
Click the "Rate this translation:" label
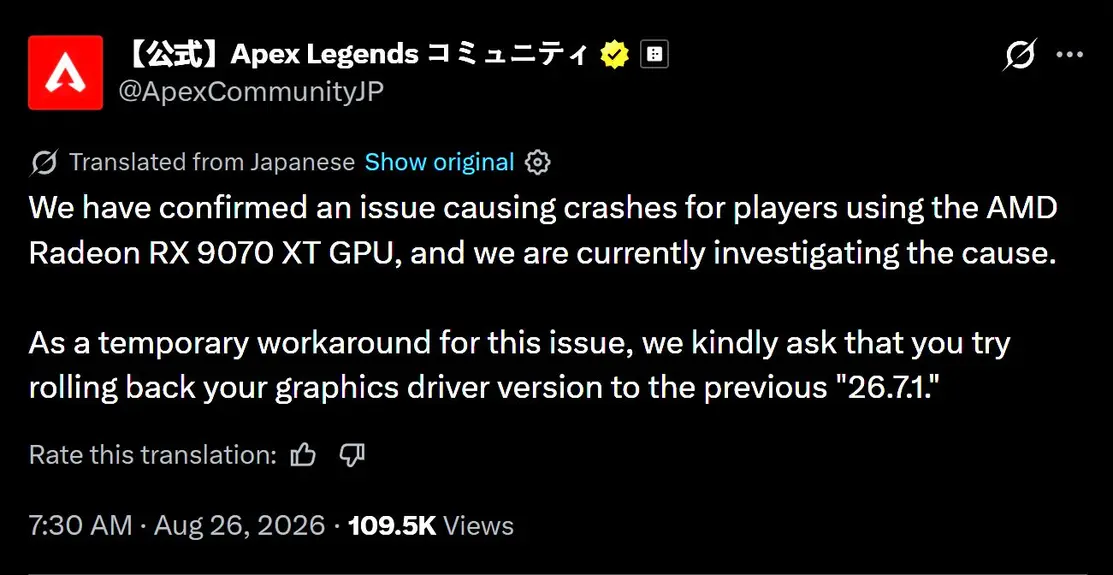[153, 454]
